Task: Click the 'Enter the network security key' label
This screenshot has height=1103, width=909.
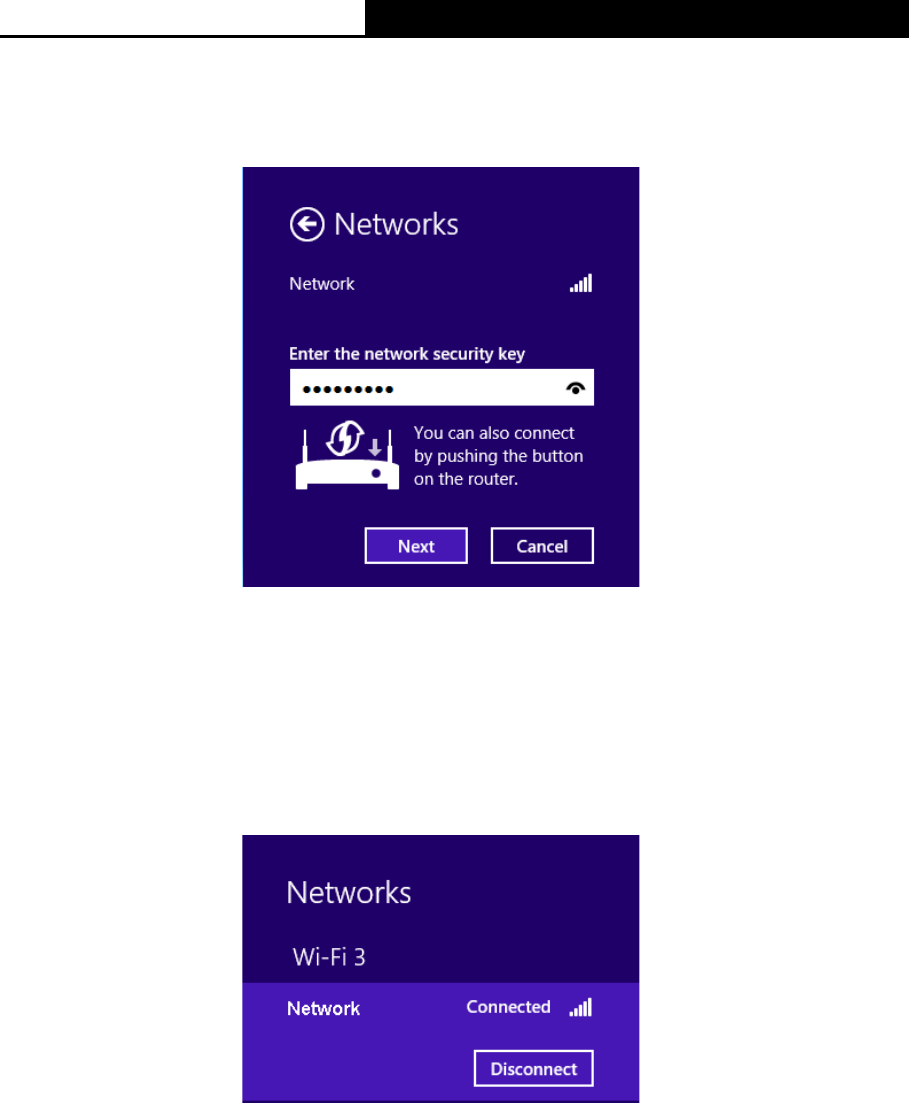Action: click(407, 354)
